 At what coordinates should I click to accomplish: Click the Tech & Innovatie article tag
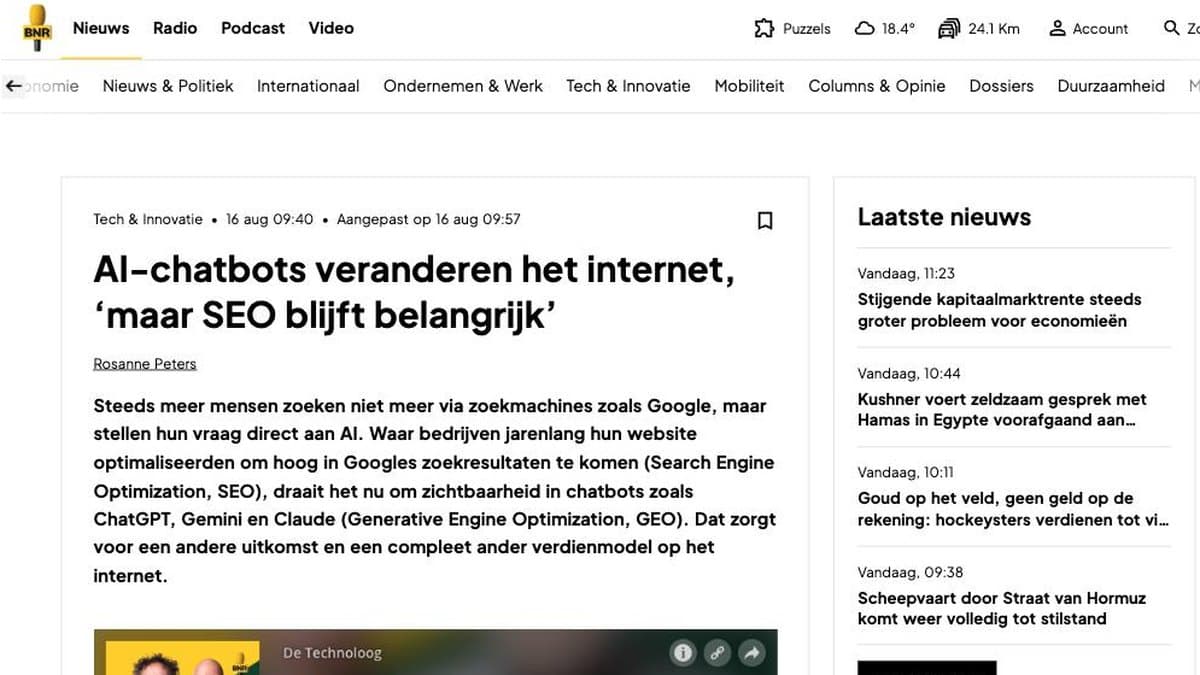coord(148,219)
